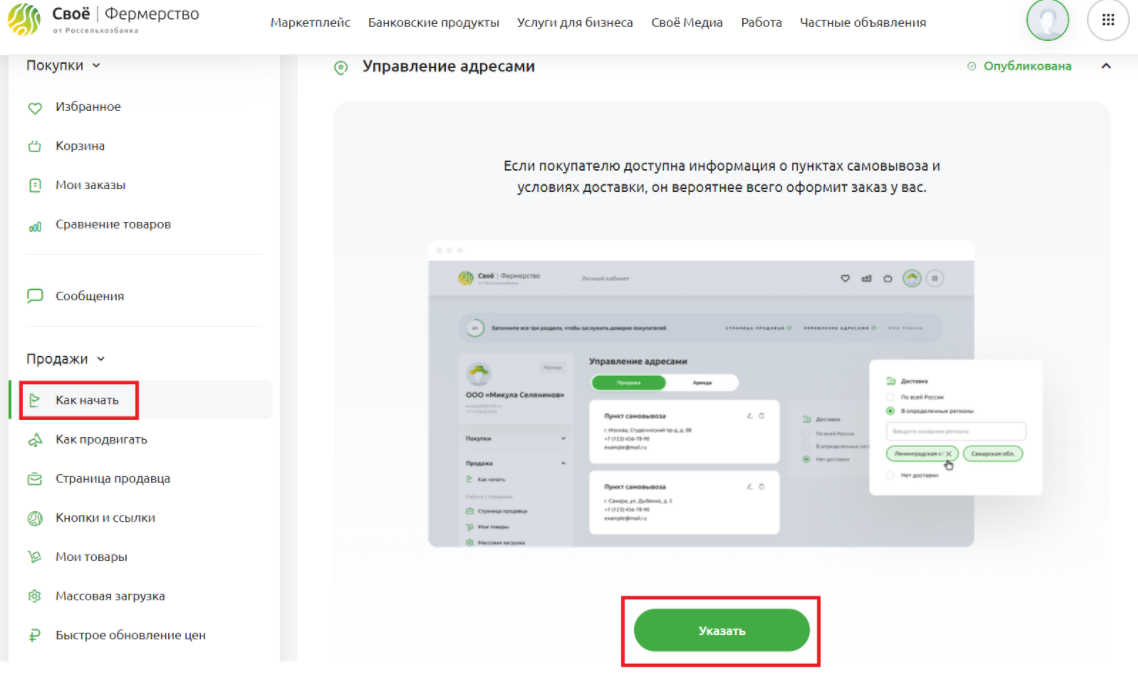This screenshot has height=679, width=1138.
Task: Open Быстрое обновление цен in sidebar
Action: [x=130, y=635]
